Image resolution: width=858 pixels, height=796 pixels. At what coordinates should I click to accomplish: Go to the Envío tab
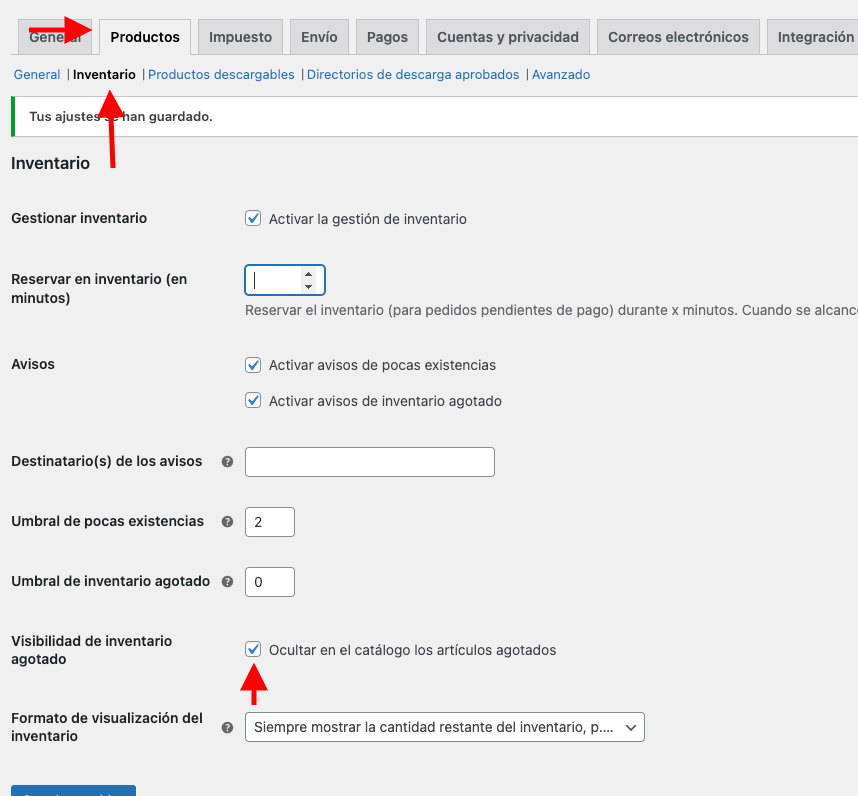[x=319, y=37]
